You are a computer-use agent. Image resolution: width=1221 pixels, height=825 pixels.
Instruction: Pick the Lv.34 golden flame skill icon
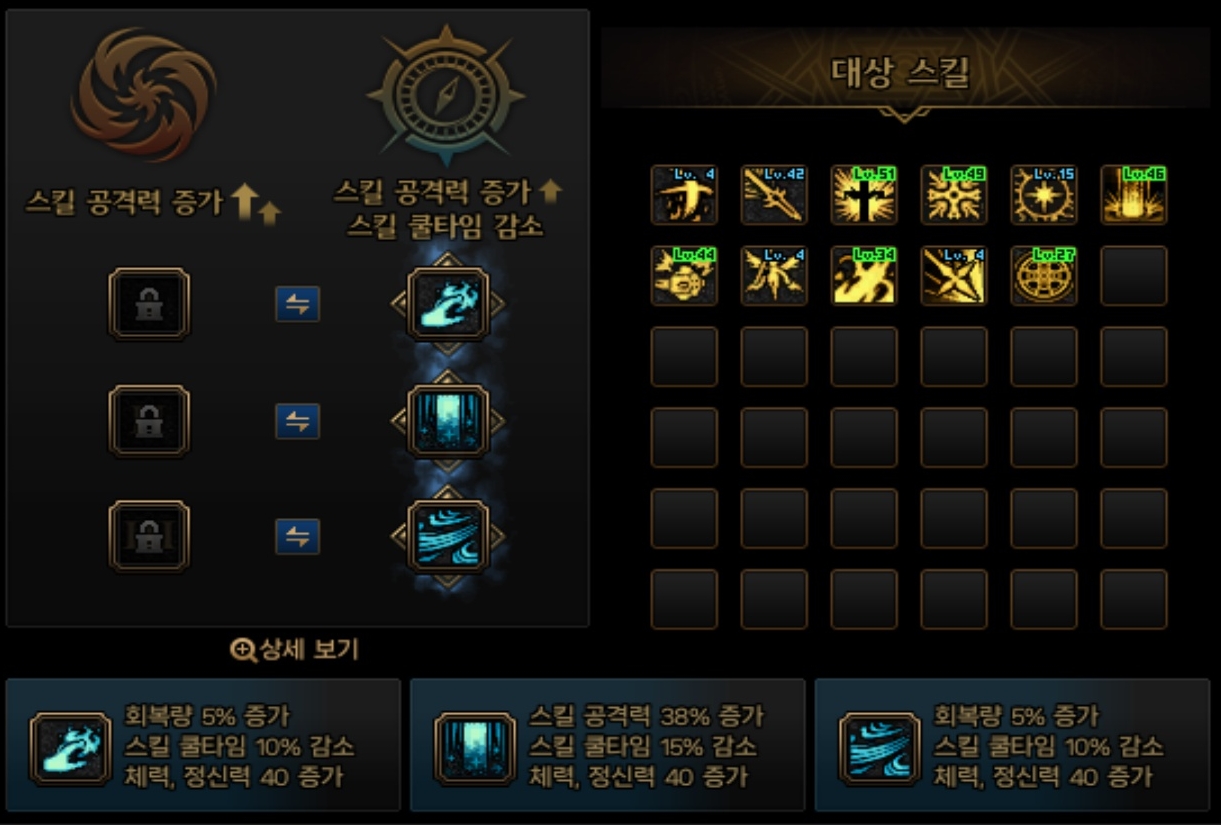point(864,276)
